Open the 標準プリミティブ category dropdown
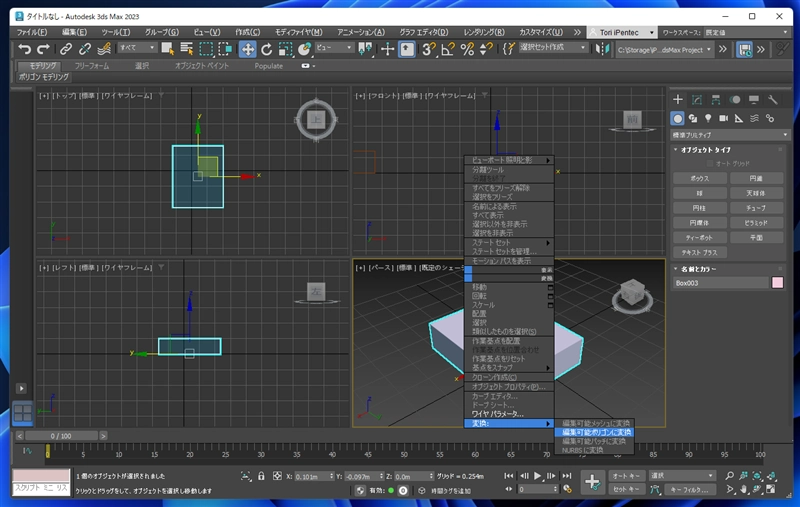 pos(730,135)
